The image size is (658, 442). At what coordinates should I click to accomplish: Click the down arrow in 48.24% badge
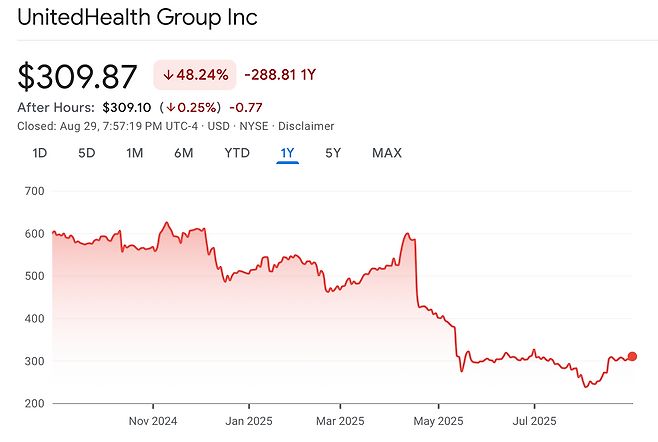(x=168, y=75)
